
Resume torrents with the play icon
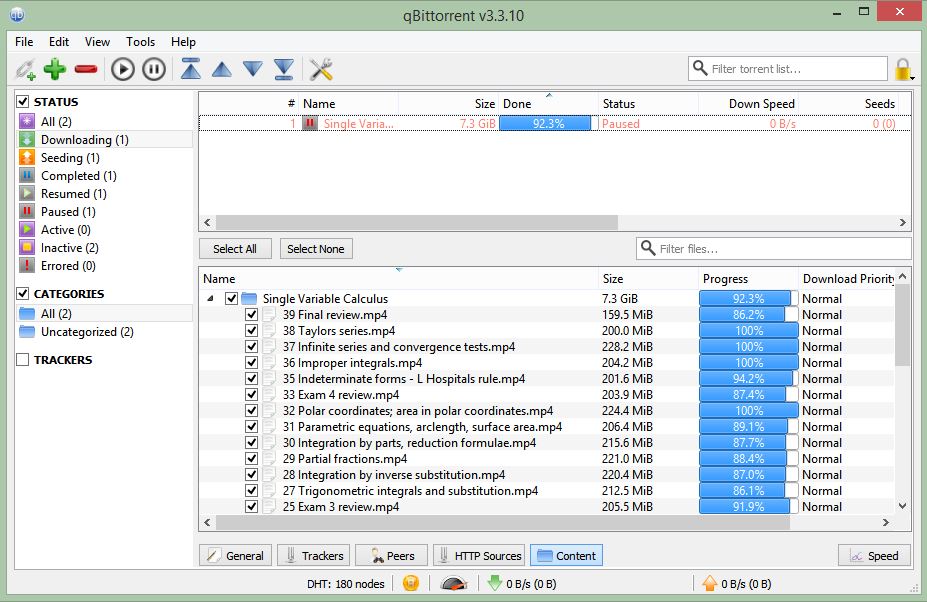point(123,69)
